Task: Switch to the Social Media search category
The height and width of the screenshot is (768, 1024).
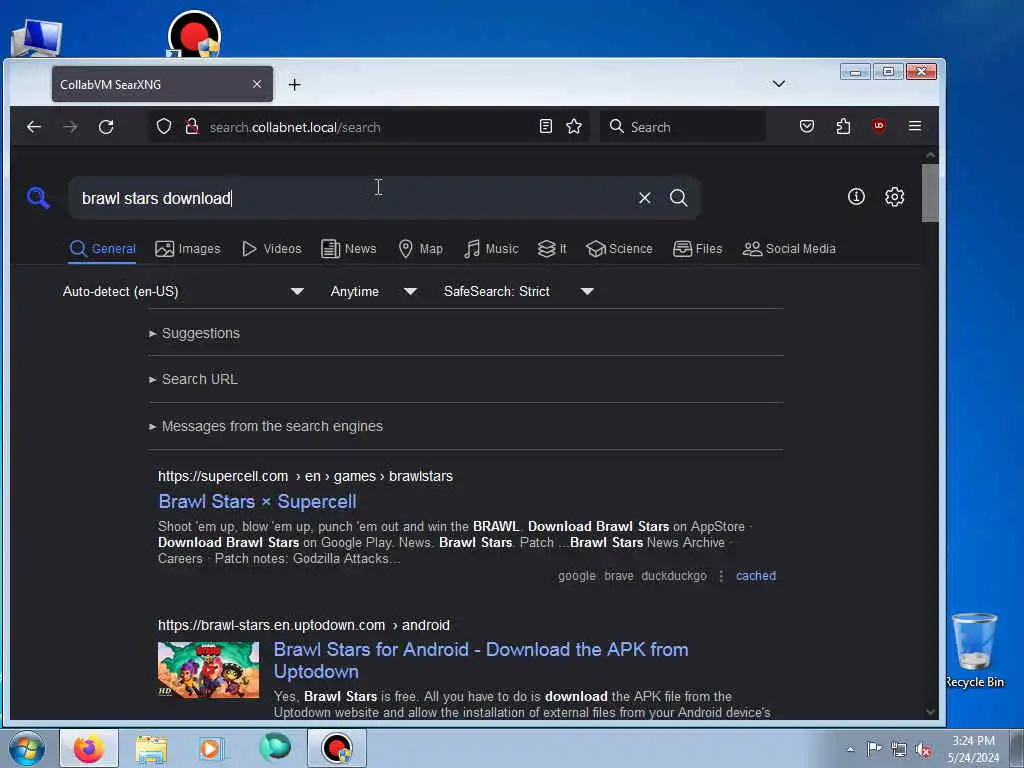Action: [789, 249]
